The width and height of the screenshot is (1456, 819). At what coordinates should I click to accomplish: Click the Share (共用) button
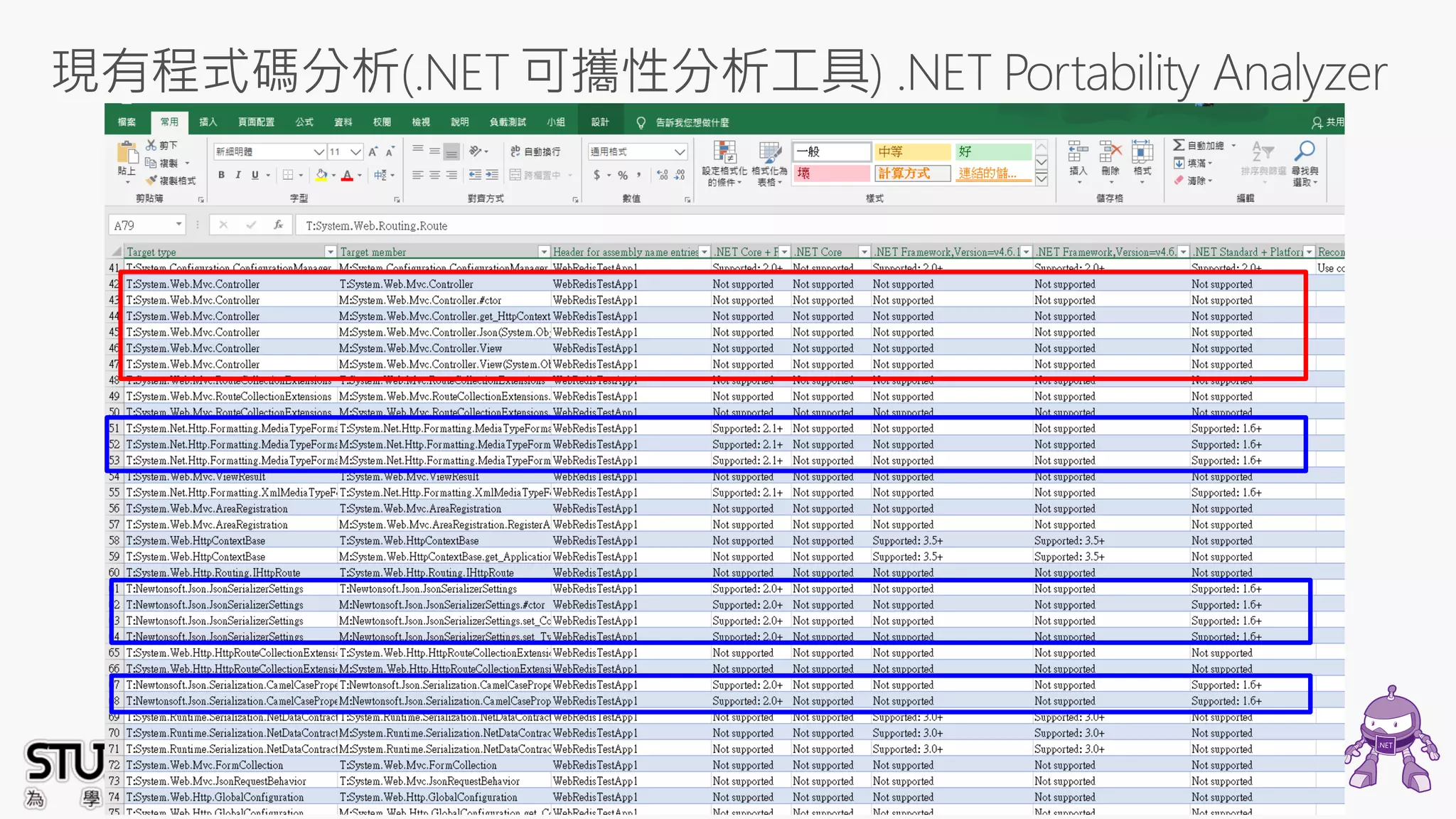pyautogui.click(x=1328, y=122)
